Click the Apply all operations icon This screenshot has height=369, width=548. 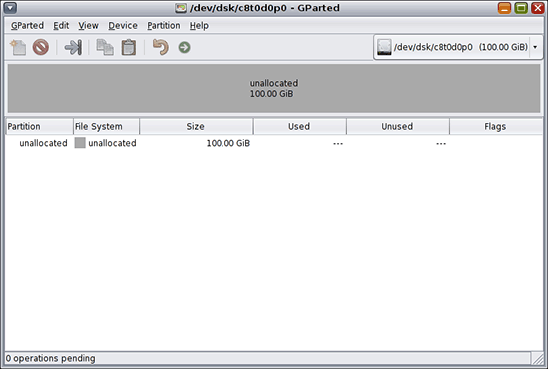coord(185,47)
